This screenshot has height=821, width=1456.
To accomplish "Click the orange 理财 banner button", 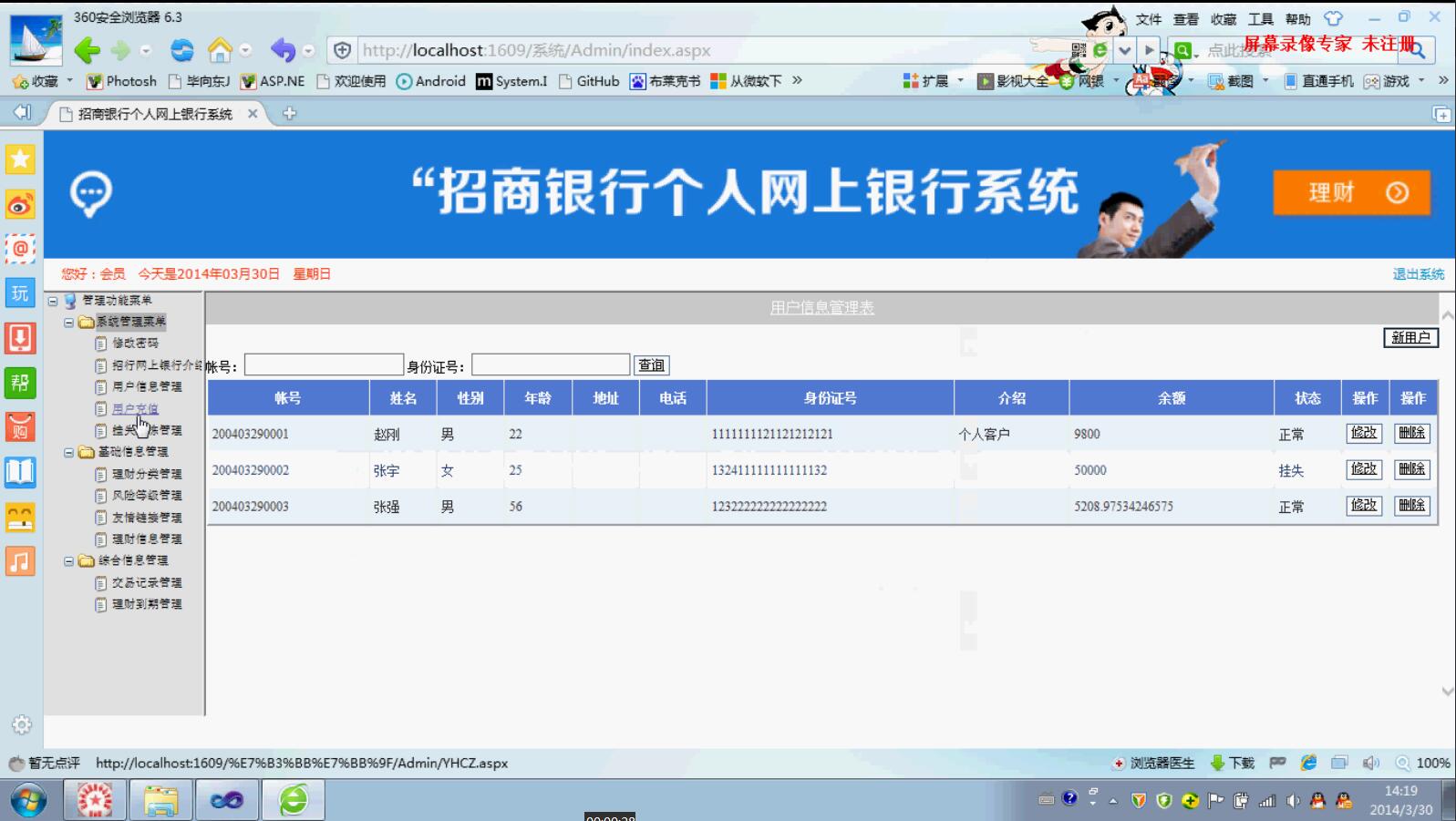I will tap(1351, 192).
